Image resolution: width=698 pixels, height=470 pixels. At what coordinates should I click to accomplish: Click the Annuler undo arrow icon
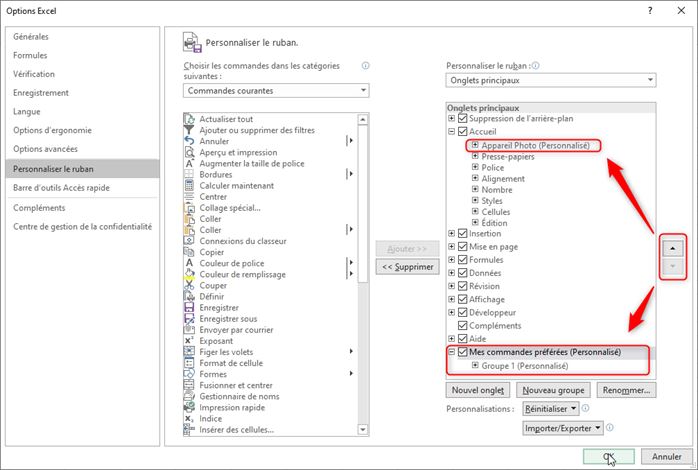(190, 141)
